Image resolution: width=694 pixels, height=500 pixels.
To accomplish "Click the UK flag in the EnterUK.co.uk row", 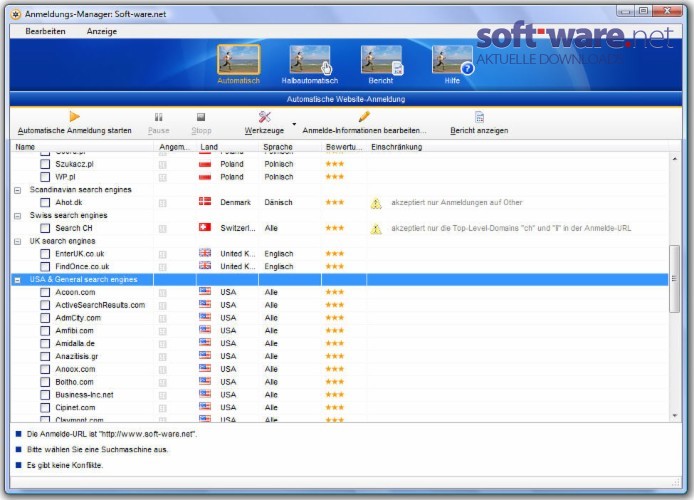I will [x=205, y=253].
